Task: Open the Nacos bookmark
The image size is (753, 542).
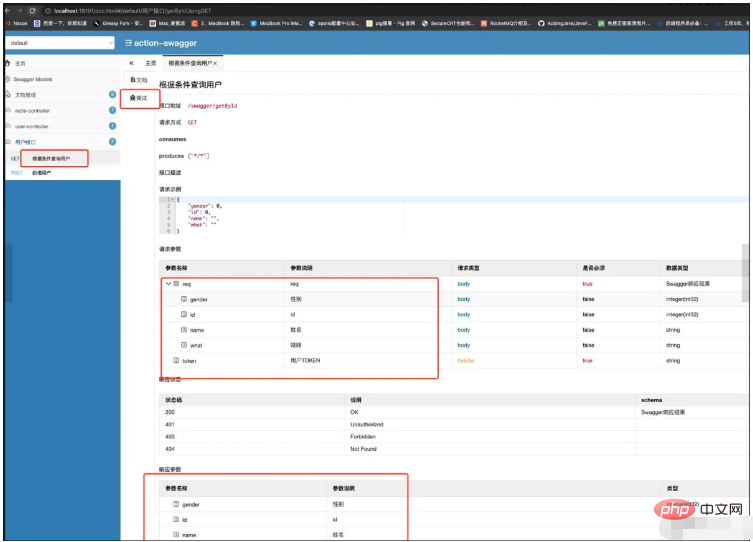Action: 17,23
